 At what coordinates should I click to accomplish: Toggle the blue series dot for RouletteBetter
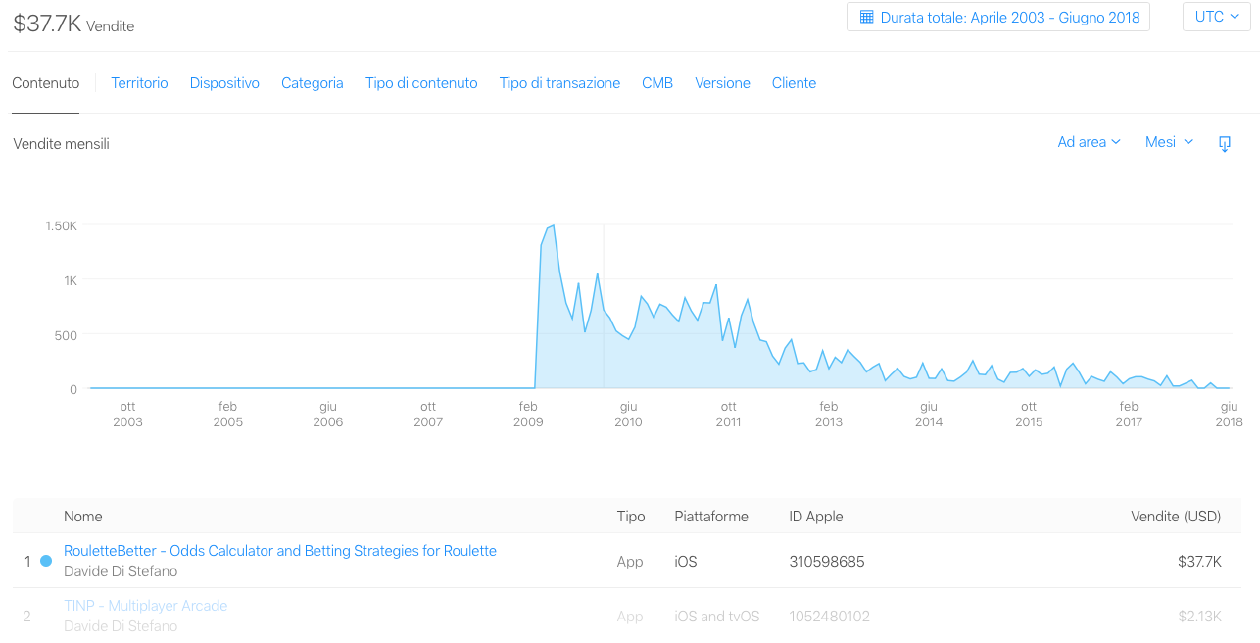click(46, 561)
